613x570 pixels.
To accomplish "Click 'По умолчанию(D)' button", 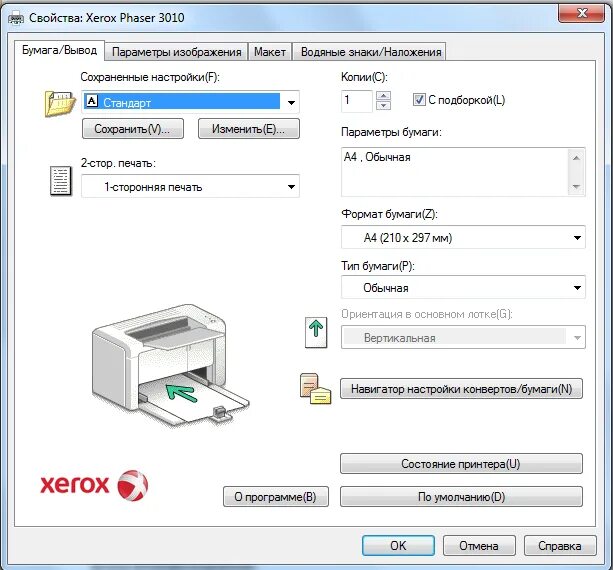I will point(461,497).
